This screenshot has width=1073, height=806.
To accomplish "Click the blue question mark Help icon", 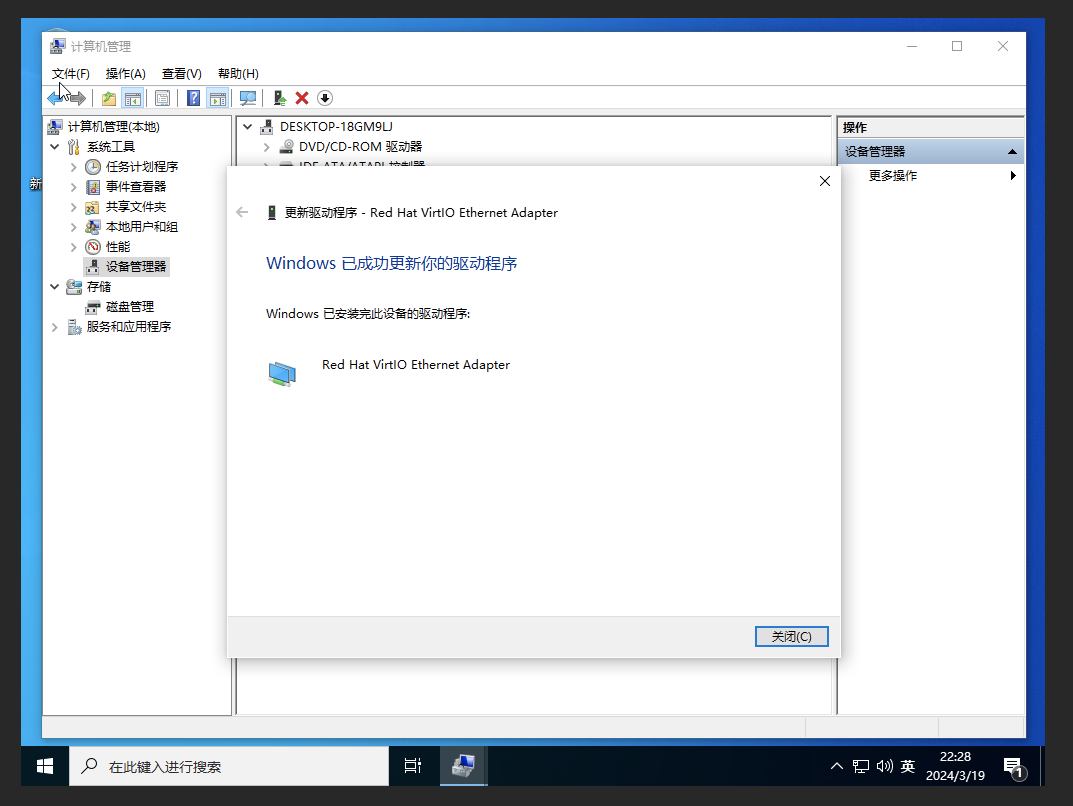I will (194, 98).
